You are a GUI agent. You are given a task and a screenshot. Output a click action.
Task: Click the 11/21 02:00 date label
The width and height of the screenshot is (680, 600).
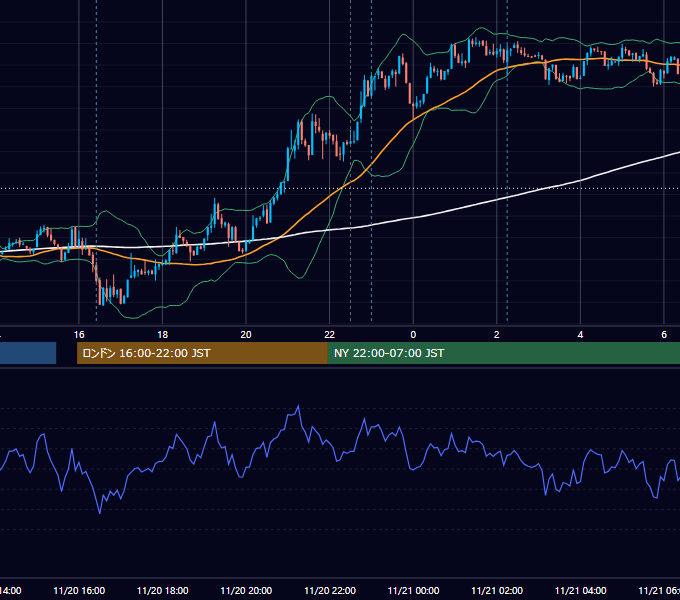497,590
